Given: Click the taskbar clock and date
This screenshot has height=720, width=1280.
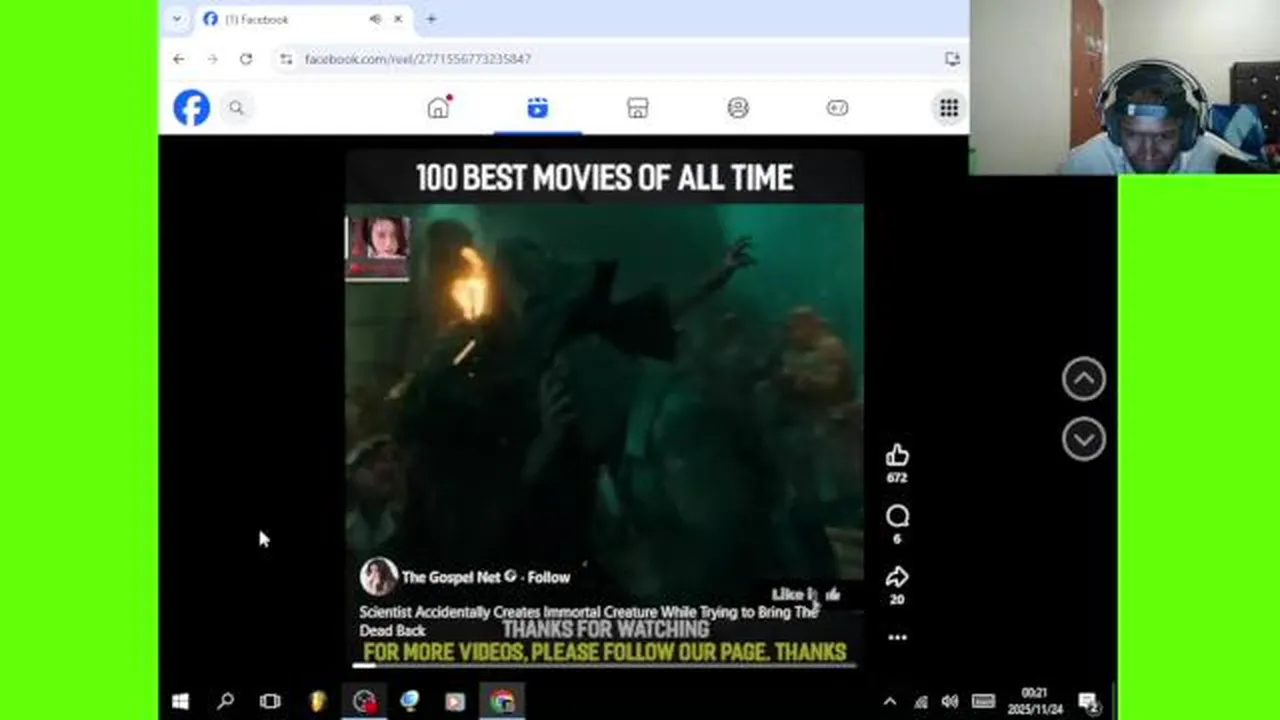Looking at the screenshot, I should pos(1036,701).
